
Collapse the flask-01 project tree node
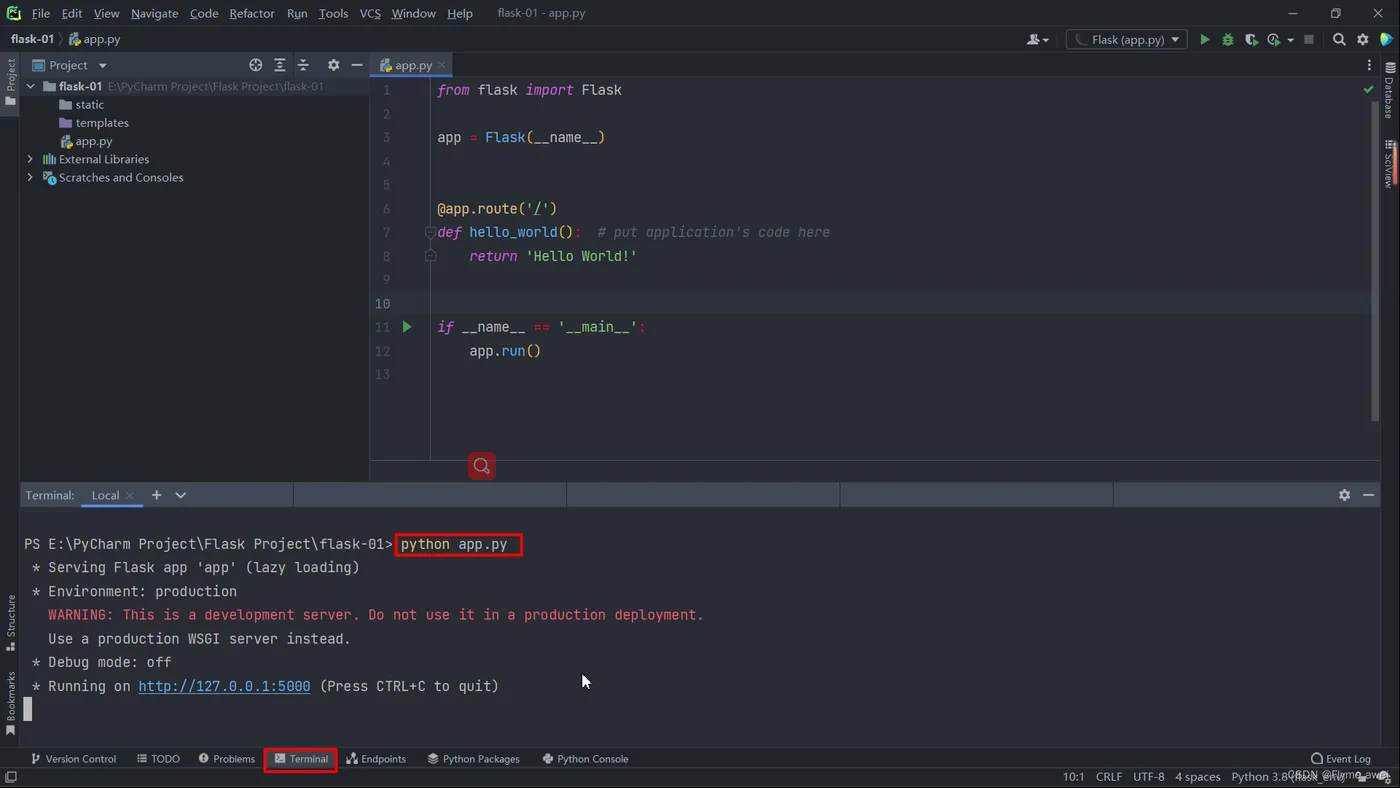pyautogui.click(x=30, y=87)
